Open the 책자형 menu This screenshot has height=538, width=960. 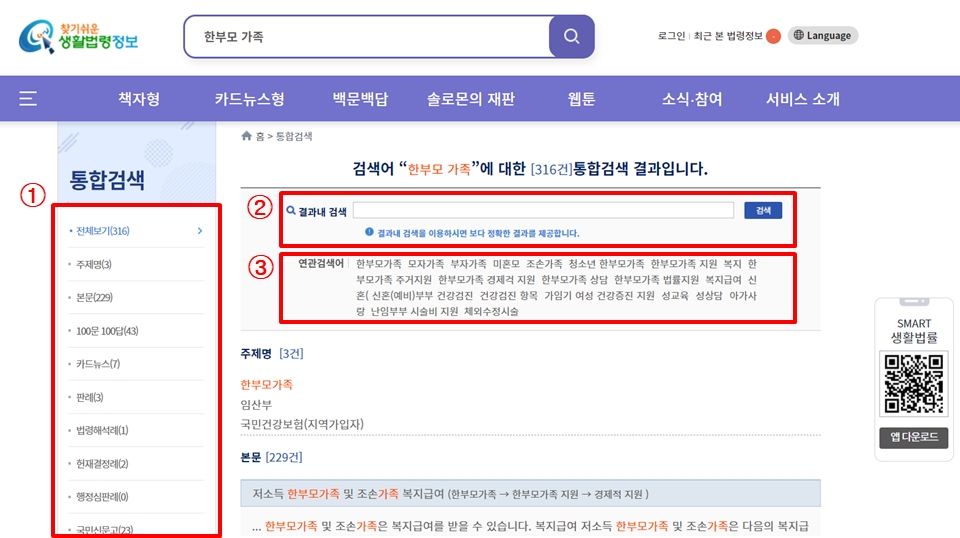click(x=139, y=99)
